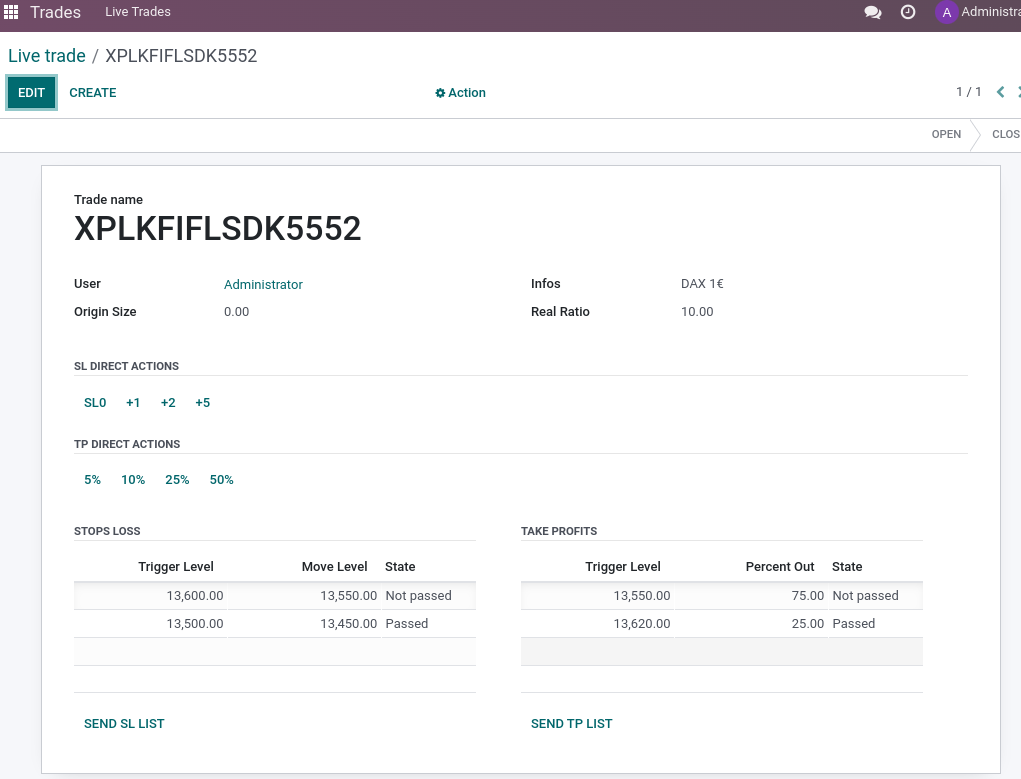Click the +5 SL direct action
Viewport: 1021px width, 779px height.
coord(203,403)
